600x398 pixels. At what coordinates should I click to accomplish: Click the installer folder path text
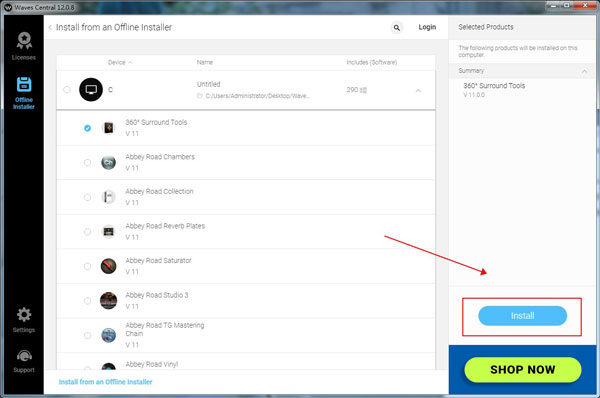[258, 96]
